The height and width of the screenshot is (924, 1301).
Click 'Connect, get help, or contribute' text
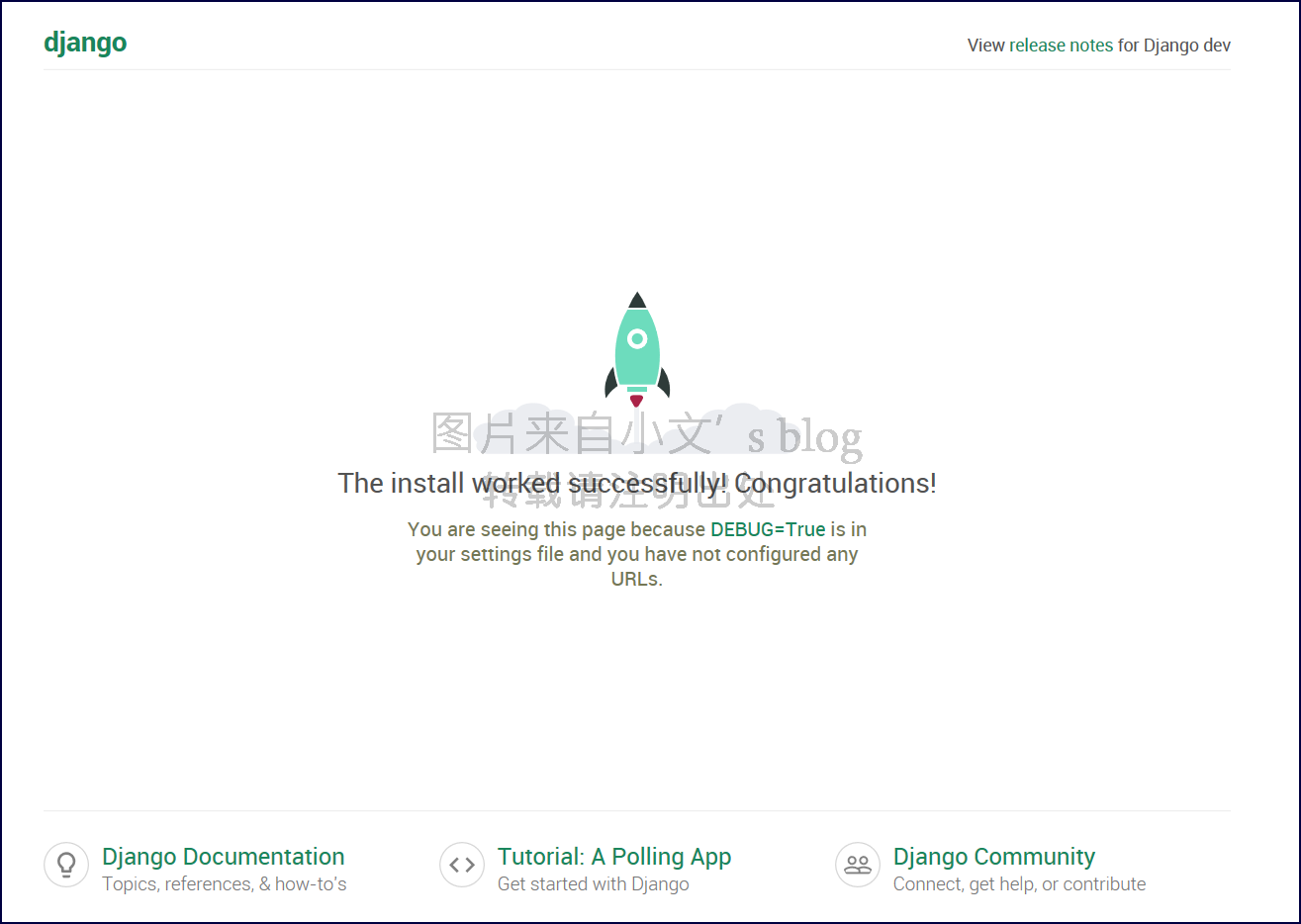click(1020, 884)
